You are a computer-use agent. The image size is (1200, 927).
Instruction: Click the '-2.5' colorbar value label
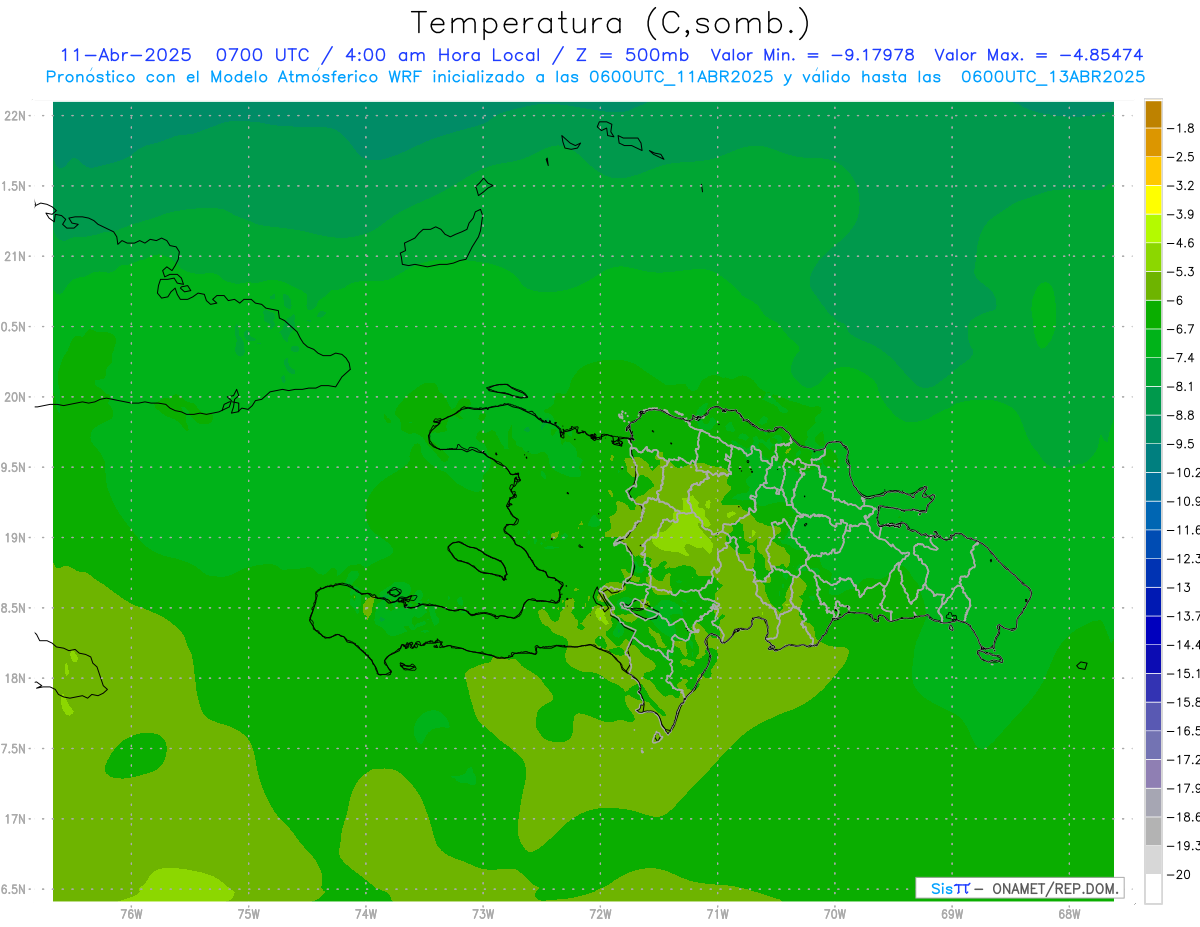pyautogui.click(x=1181, y=157)
